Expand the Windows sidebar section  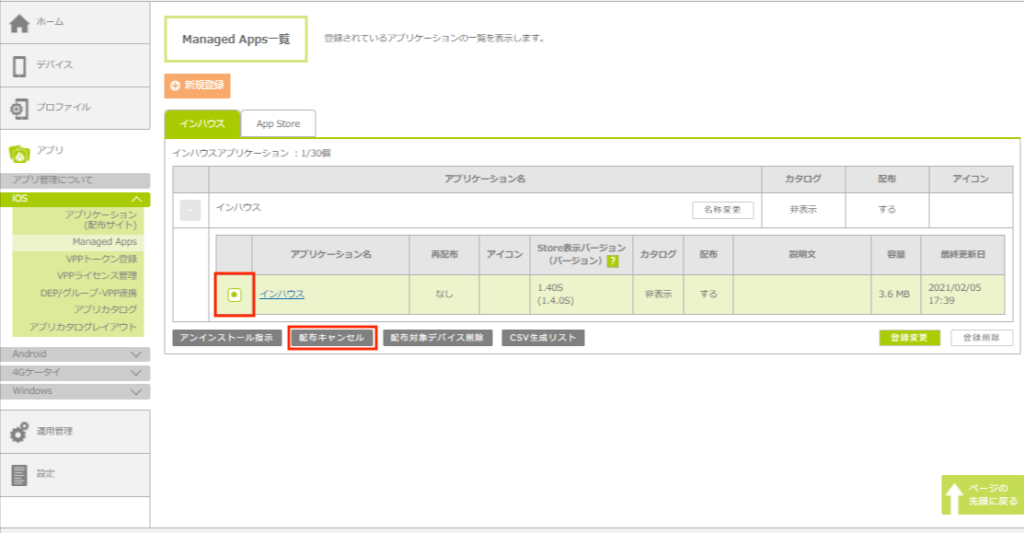click(x=136, y=391)
